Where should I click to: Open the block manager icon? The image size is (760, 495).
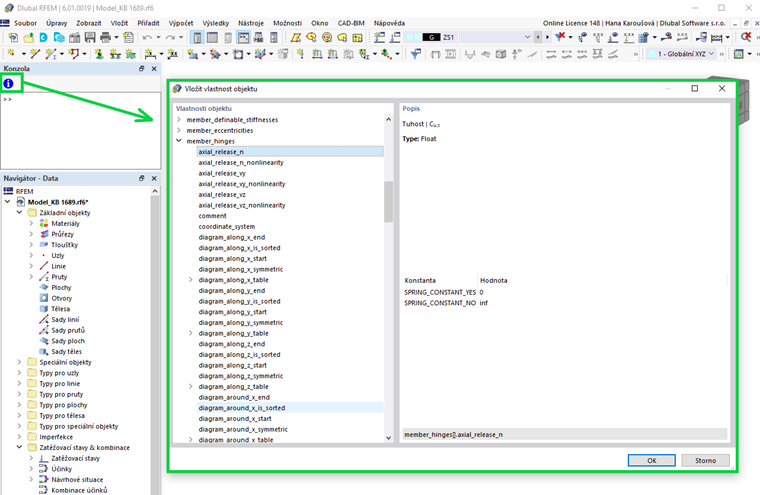pyautogui.click(x=75, y=37)
